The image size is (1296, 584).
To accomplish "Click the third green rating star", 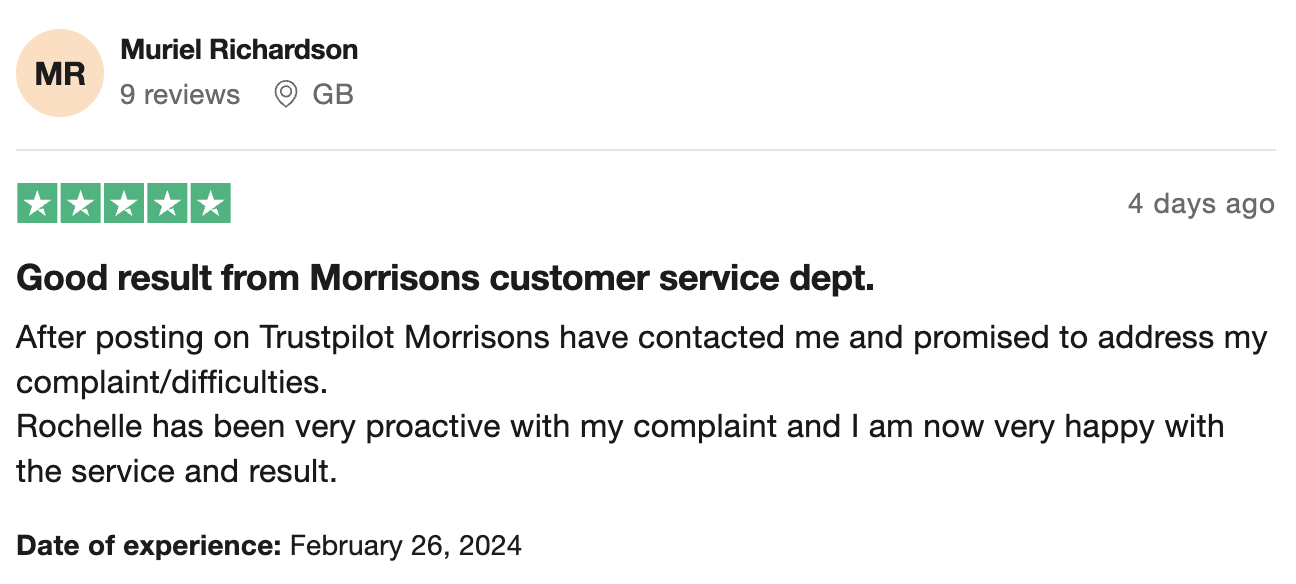I will click(124, 204).
